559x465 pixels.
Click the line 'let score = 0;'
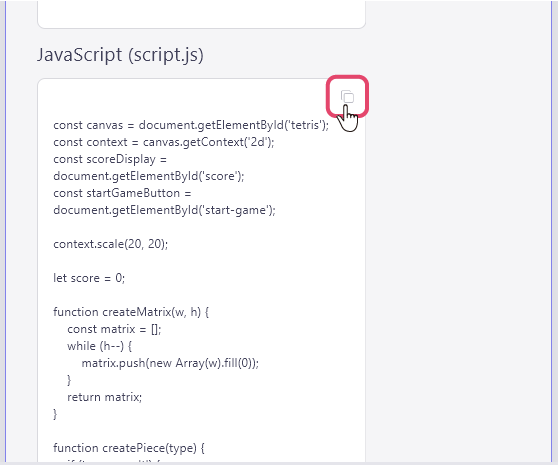[x=89, y=278]
